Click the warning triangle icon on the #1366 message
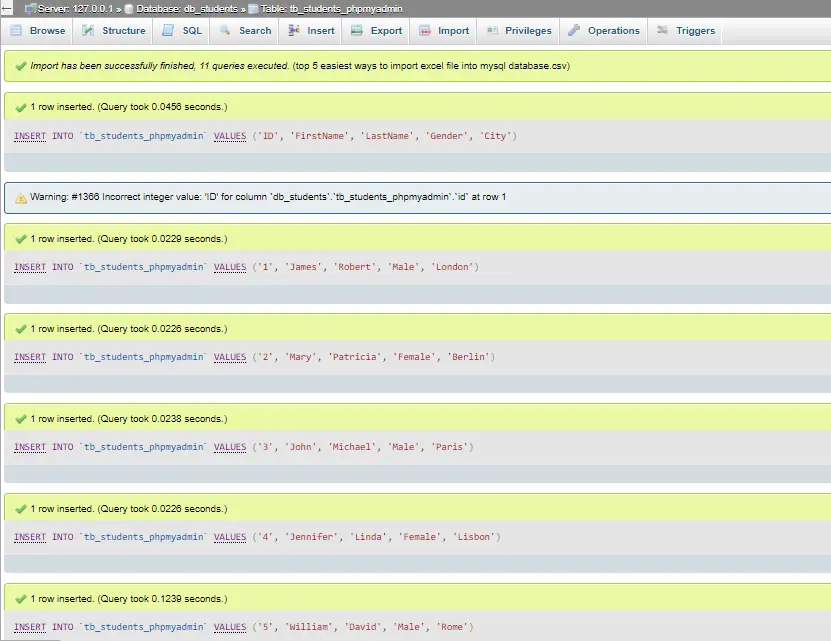 click(x=19, y=198)
